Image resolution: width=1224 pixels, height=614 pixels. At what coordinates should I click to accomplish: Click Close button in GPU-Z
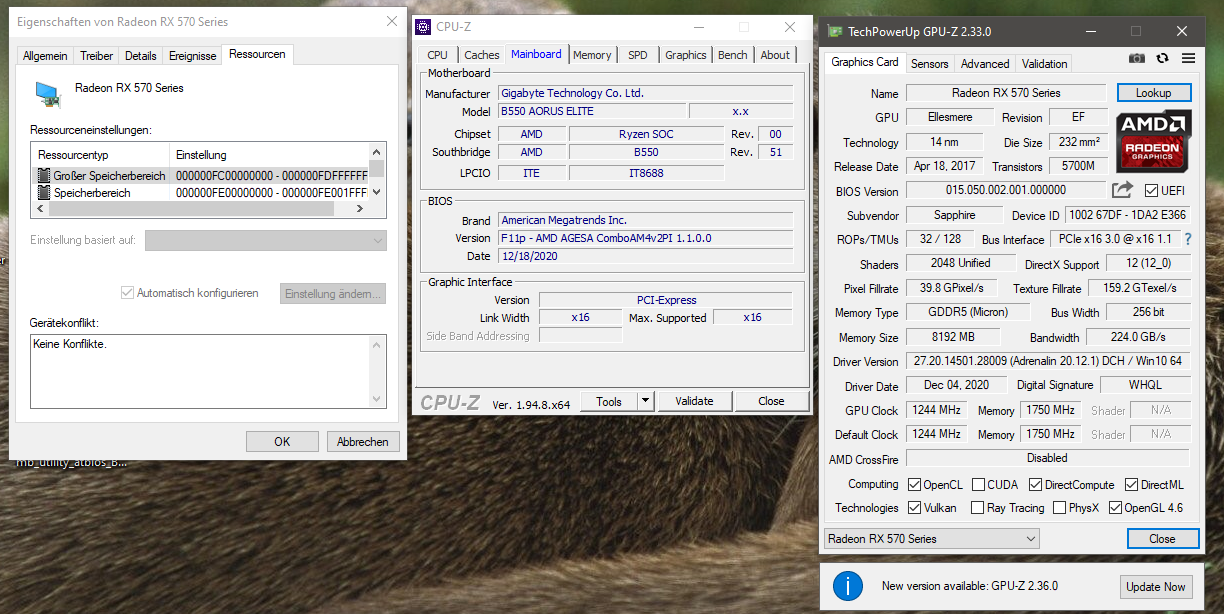pyautogui.click(x=1162, y=539)
